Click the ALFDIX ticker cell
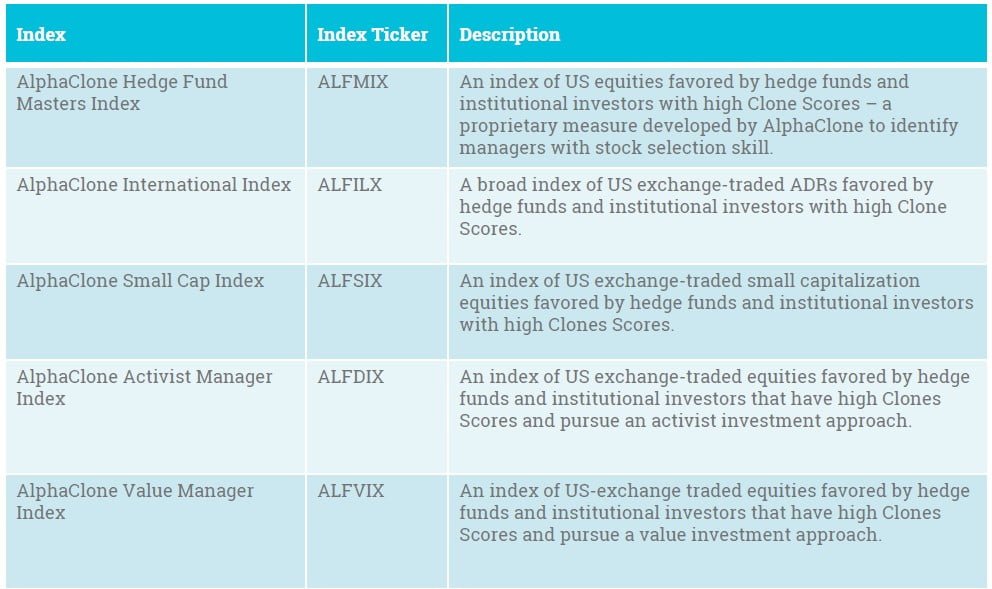 350,377
